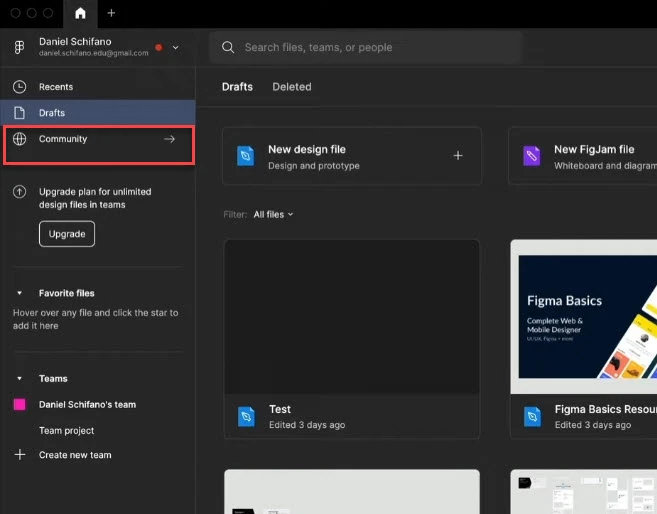Click the search magnifier icon

point(228,47)
